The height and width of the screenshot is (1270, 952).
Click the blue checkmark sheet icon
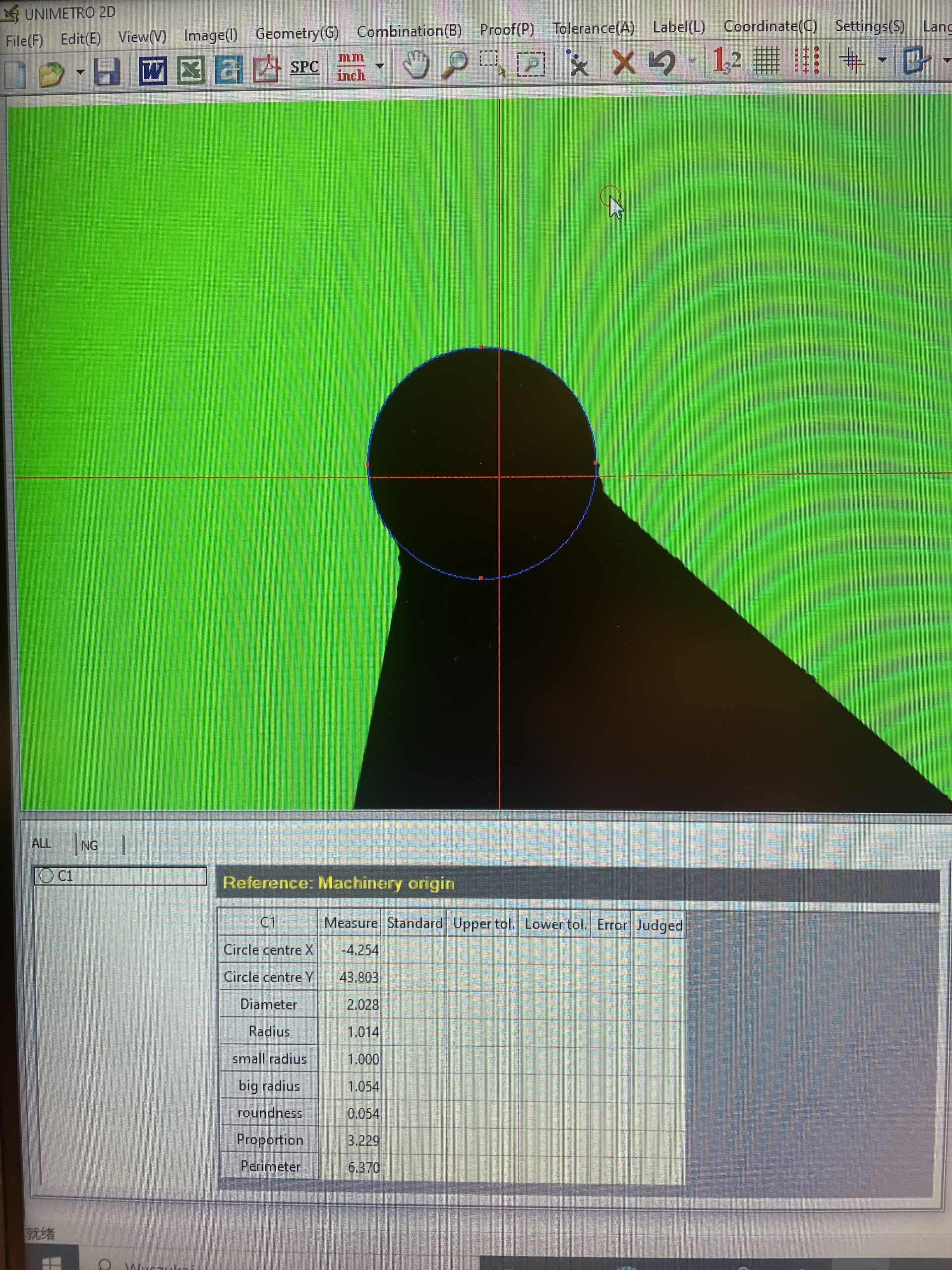(916, 59)
